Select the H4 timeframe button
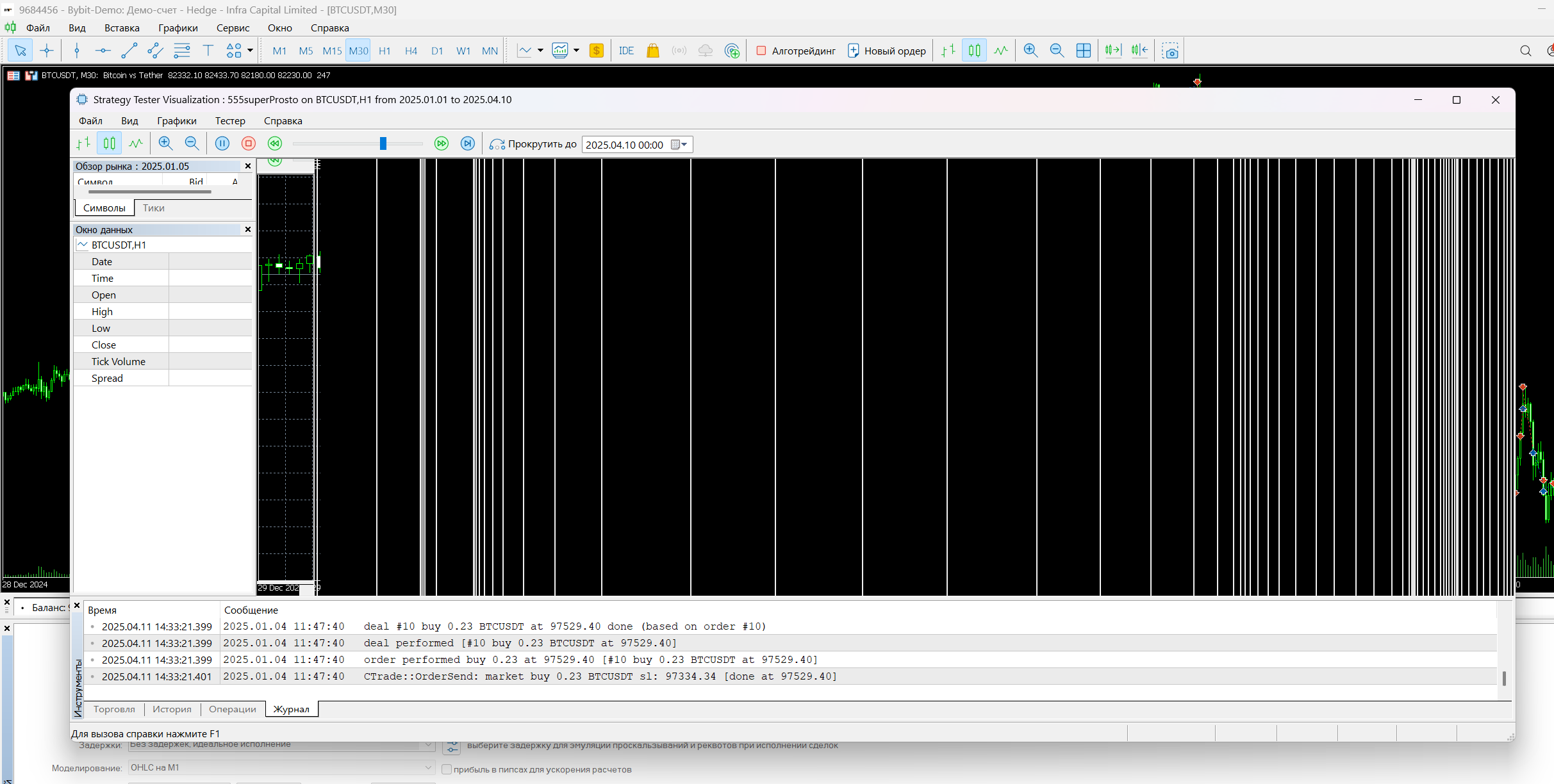The image size is (1554, 784). (x=411, y=51)
